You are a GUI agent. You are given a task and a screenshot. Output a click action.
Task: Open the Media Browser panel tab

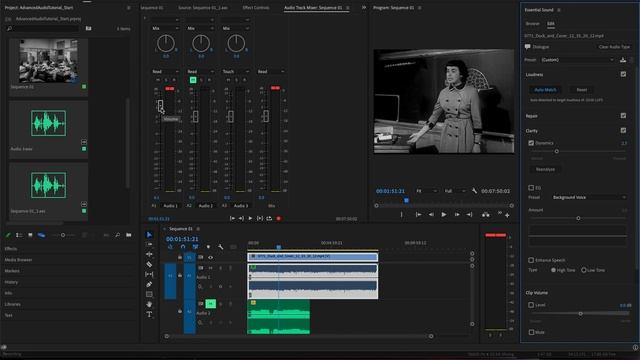[x=18, y=260]
